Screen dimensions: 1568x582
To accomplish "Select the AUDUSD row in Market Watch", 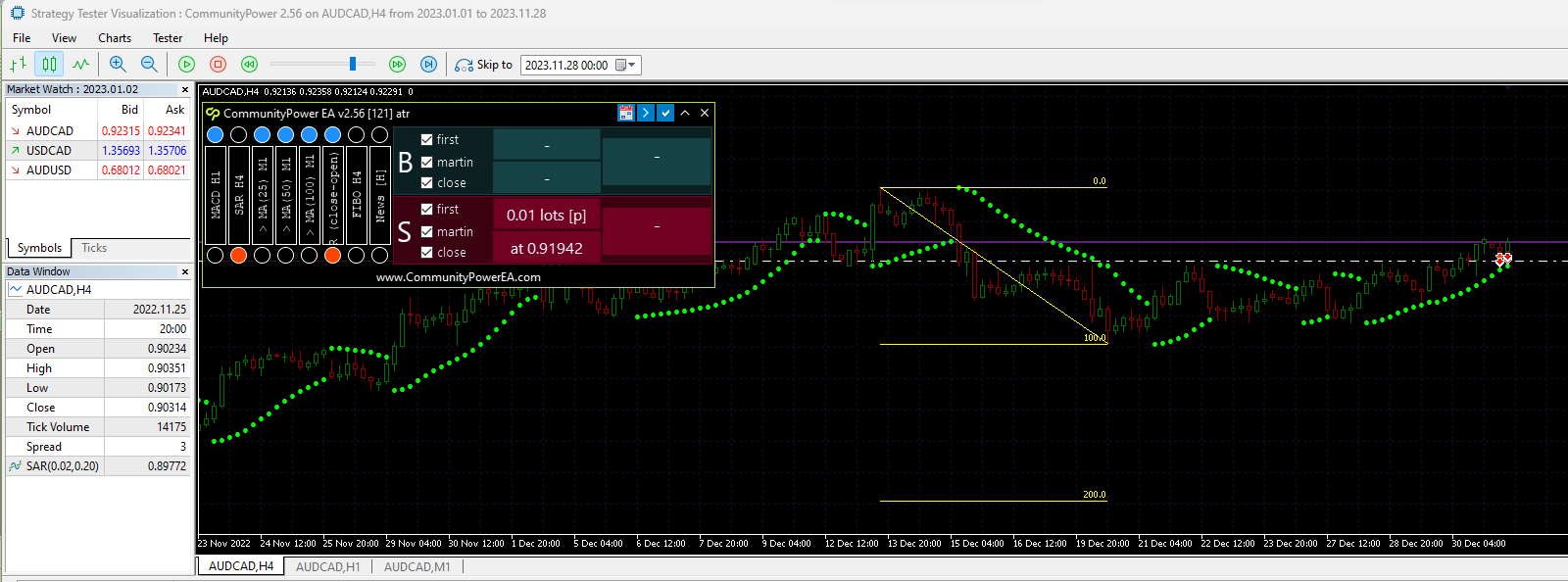I will [98, 170].
